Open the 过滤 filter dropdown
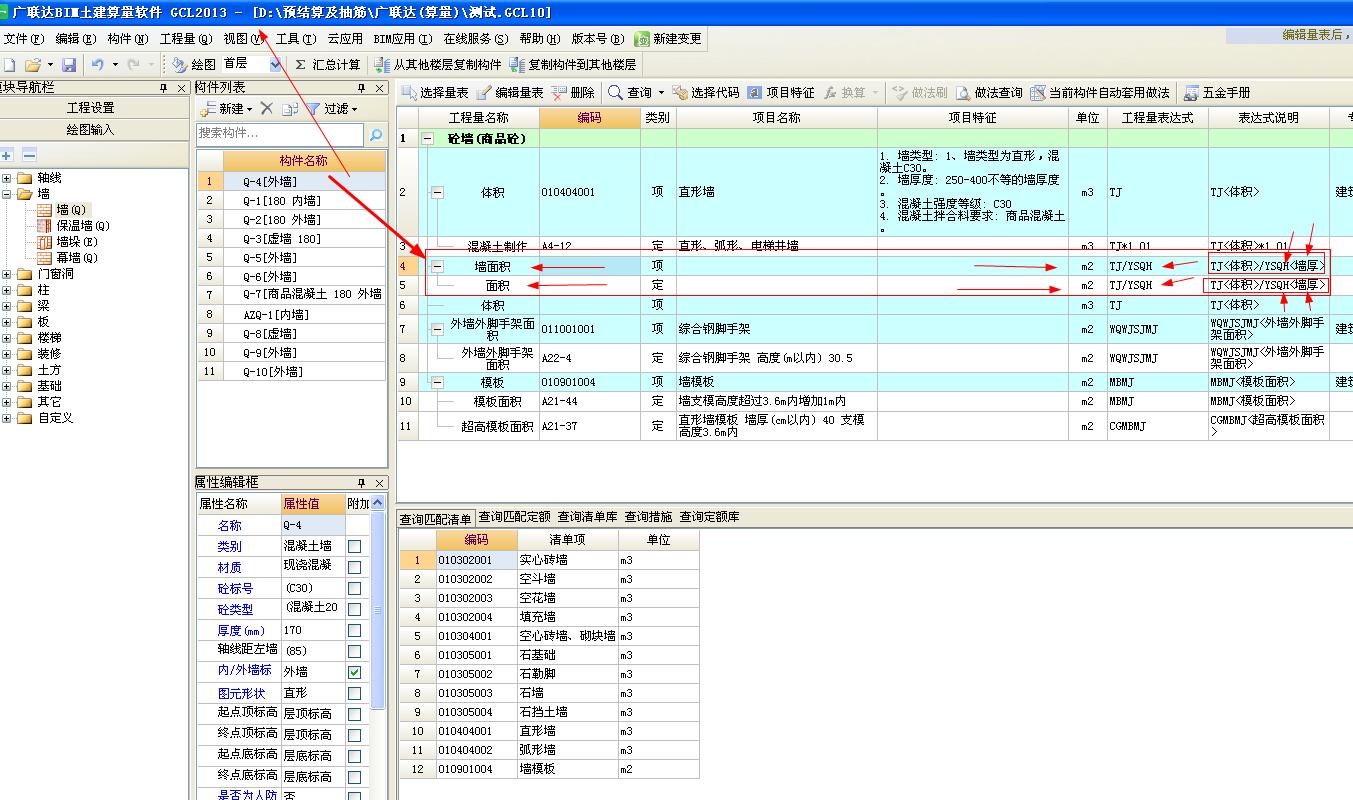Viewport: 1353px width, 800px height. point(332,108)
